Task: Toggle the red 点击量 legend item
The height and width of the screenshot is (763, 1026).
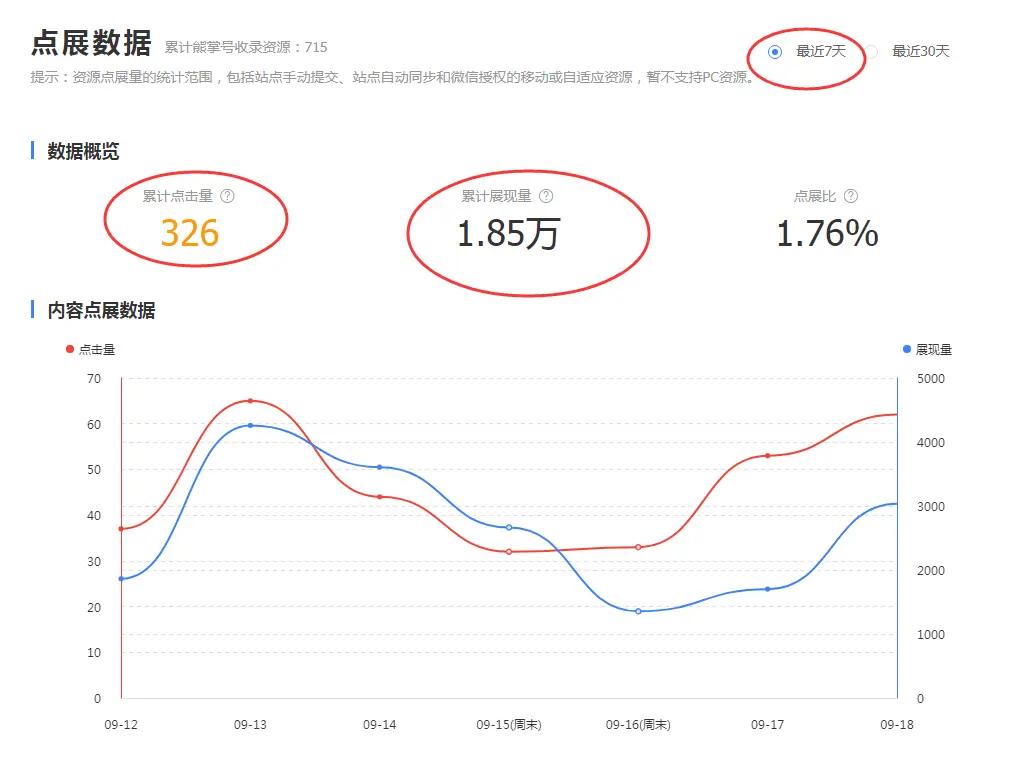Action: [90, 349]
